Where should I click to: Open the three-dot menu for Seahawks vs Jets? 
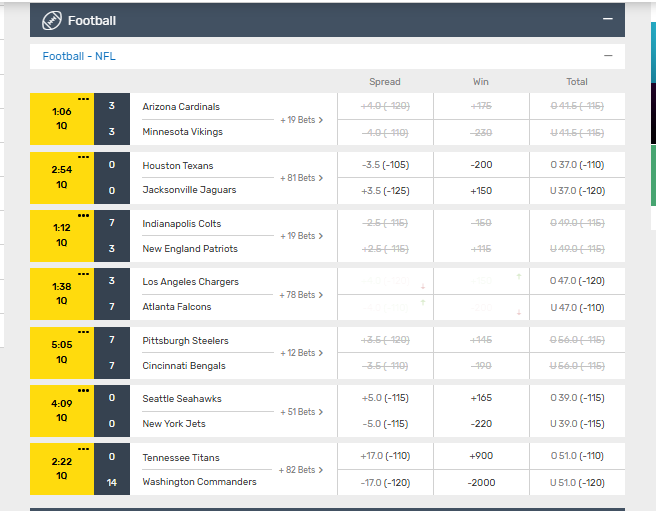pos(84,390)
